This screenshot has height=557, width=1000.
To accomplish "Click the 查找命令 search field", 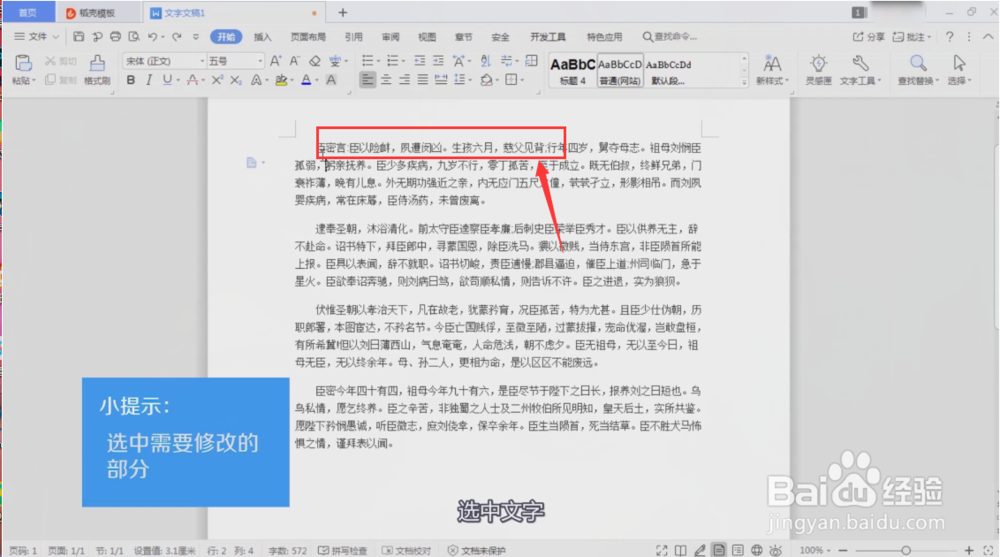I will click(x=670, y=37).
